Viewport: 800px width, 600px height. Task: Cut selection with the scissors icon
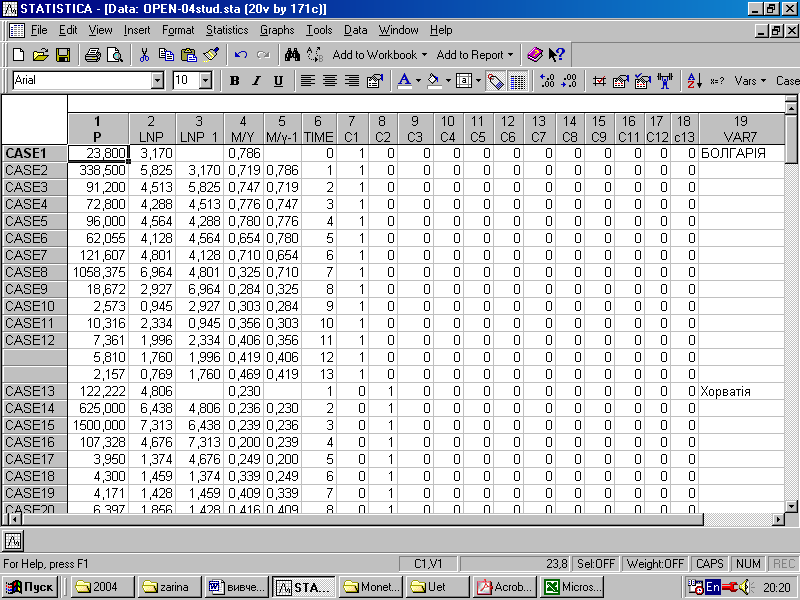coord(144,55)
